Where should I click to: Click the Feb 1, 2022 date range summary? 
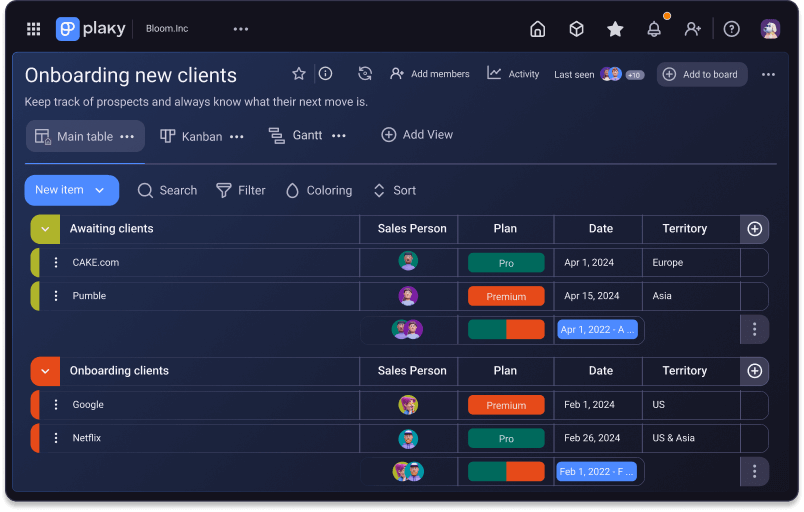tap(596, 472)
